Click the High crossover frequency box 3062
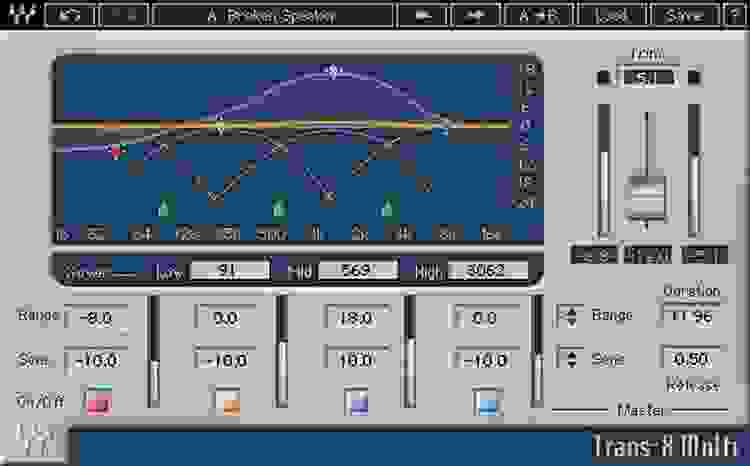Image resolution: width=750 pixels, height=466 pixels. pyautogui.click(x=487, y=270)
